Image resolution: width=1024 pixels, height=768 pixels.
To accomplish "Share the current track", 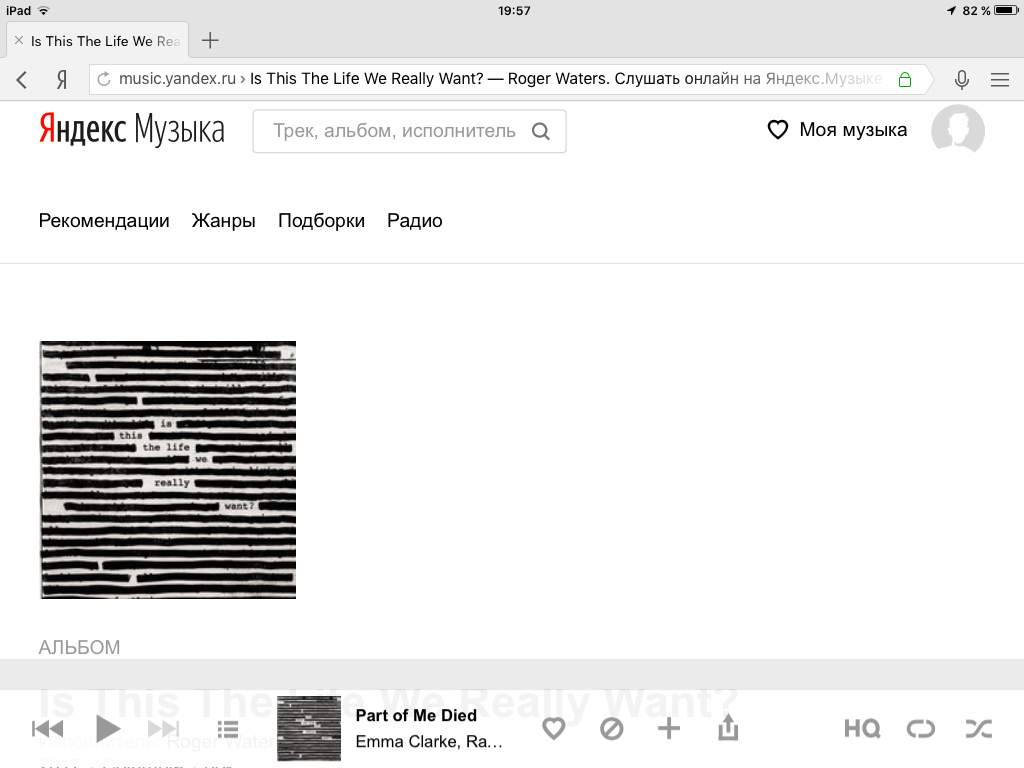I will pyautogui.click(x=728, y=729).
